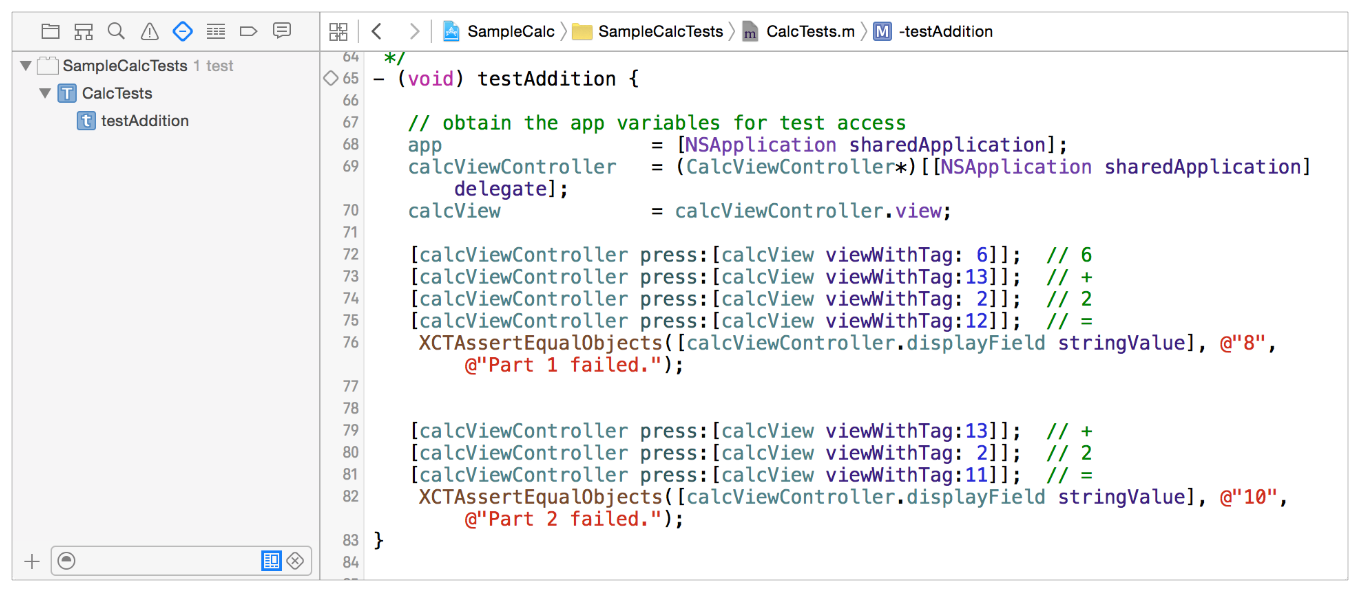The height and width of the screenshot is (592, 1360).
Task: Click the plus button in navigator footer
Action: pyautogui.click(x=32, y=561)
